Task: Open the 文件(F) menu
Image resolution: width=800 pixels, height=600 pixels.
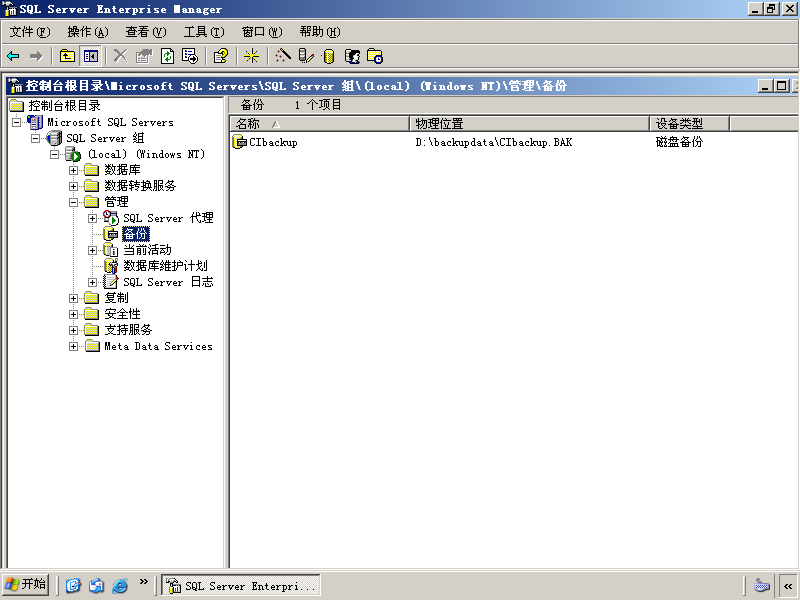Action: tap(30, 32)
